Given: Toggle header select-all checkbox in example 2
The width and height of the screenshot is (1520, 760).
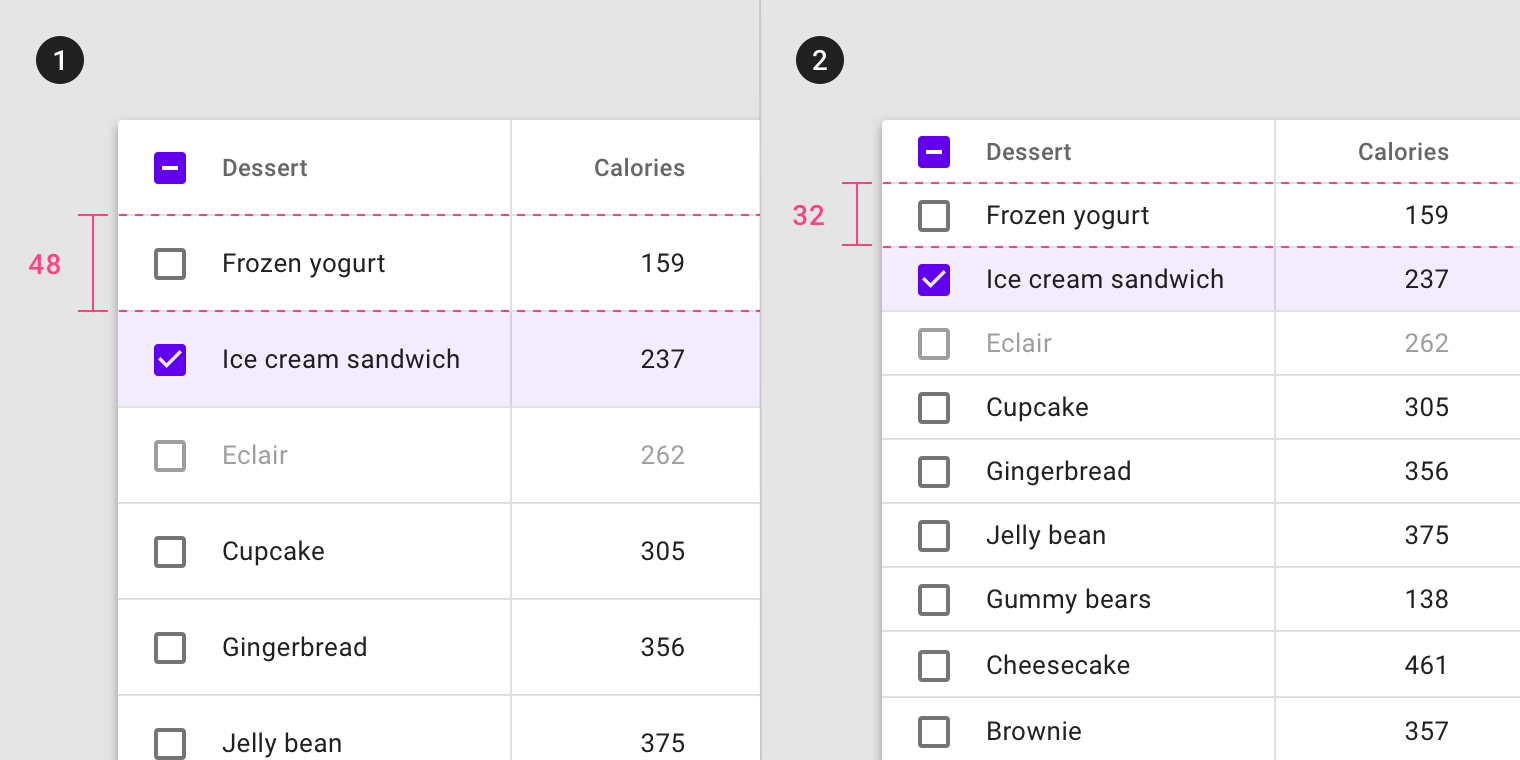Looking at the screenshot, I should 934,152.
